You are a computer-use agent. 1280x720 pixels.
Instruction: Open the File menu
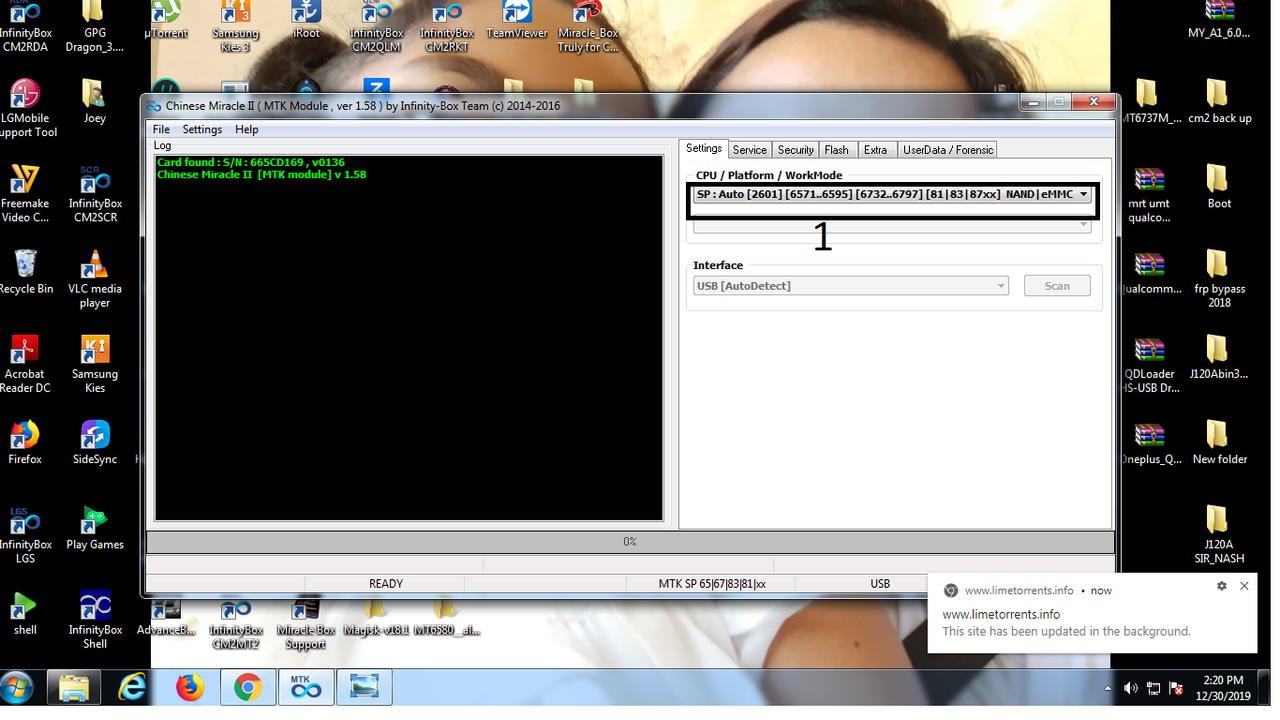tap(161, 129)
